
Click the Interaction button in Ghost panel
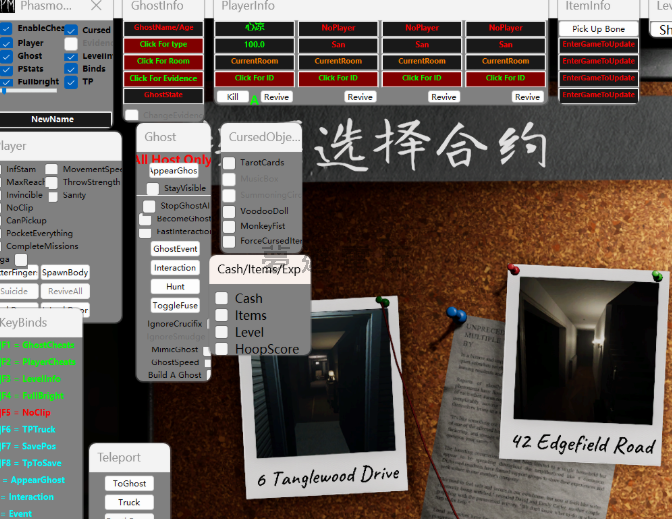click(175, 268)
